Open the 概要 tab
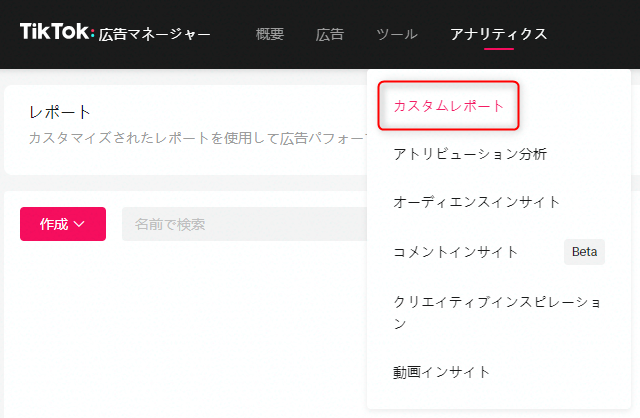 [x=270, y=34]
